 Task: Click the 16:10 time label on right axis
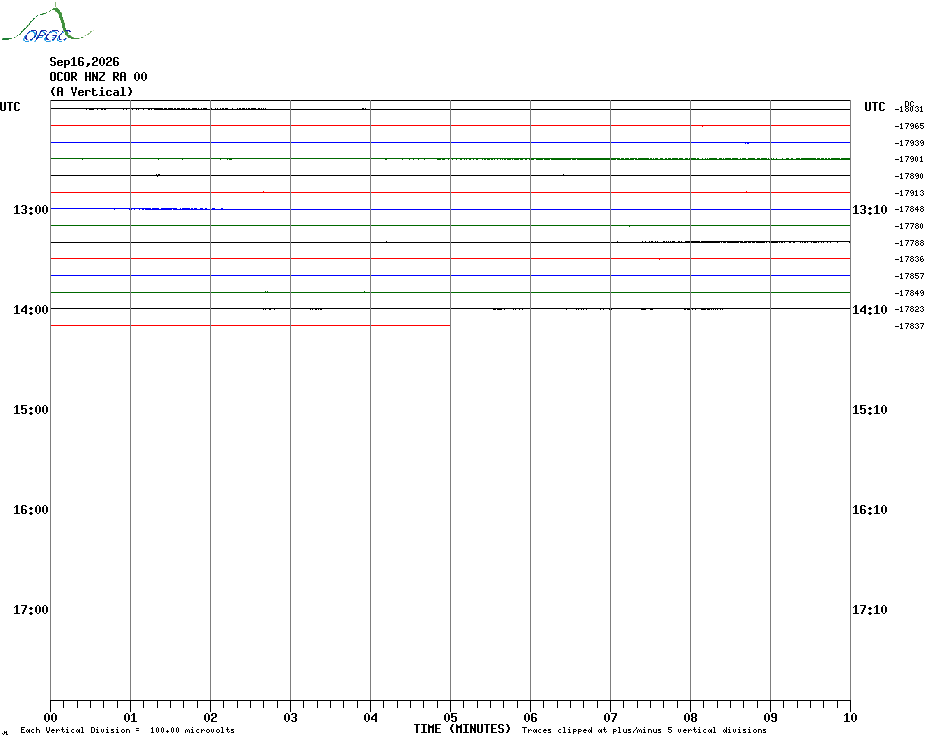click(870, 510)
